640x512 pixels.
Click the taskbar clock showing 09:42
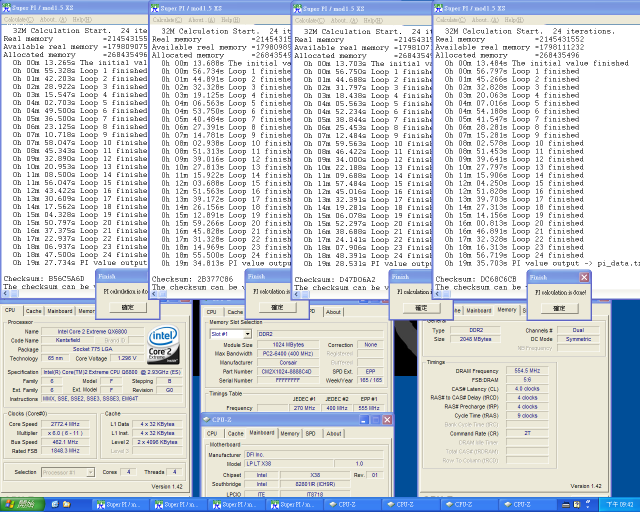point(619,505)
